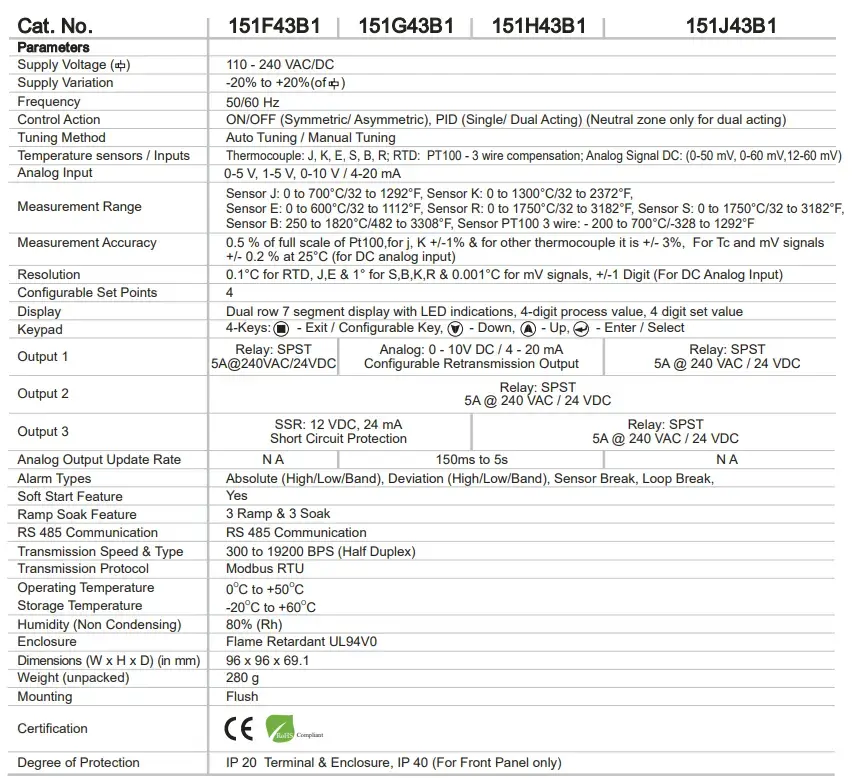
Task: Select the 151F43B1 catalog column header
Action: click(271, 26)
